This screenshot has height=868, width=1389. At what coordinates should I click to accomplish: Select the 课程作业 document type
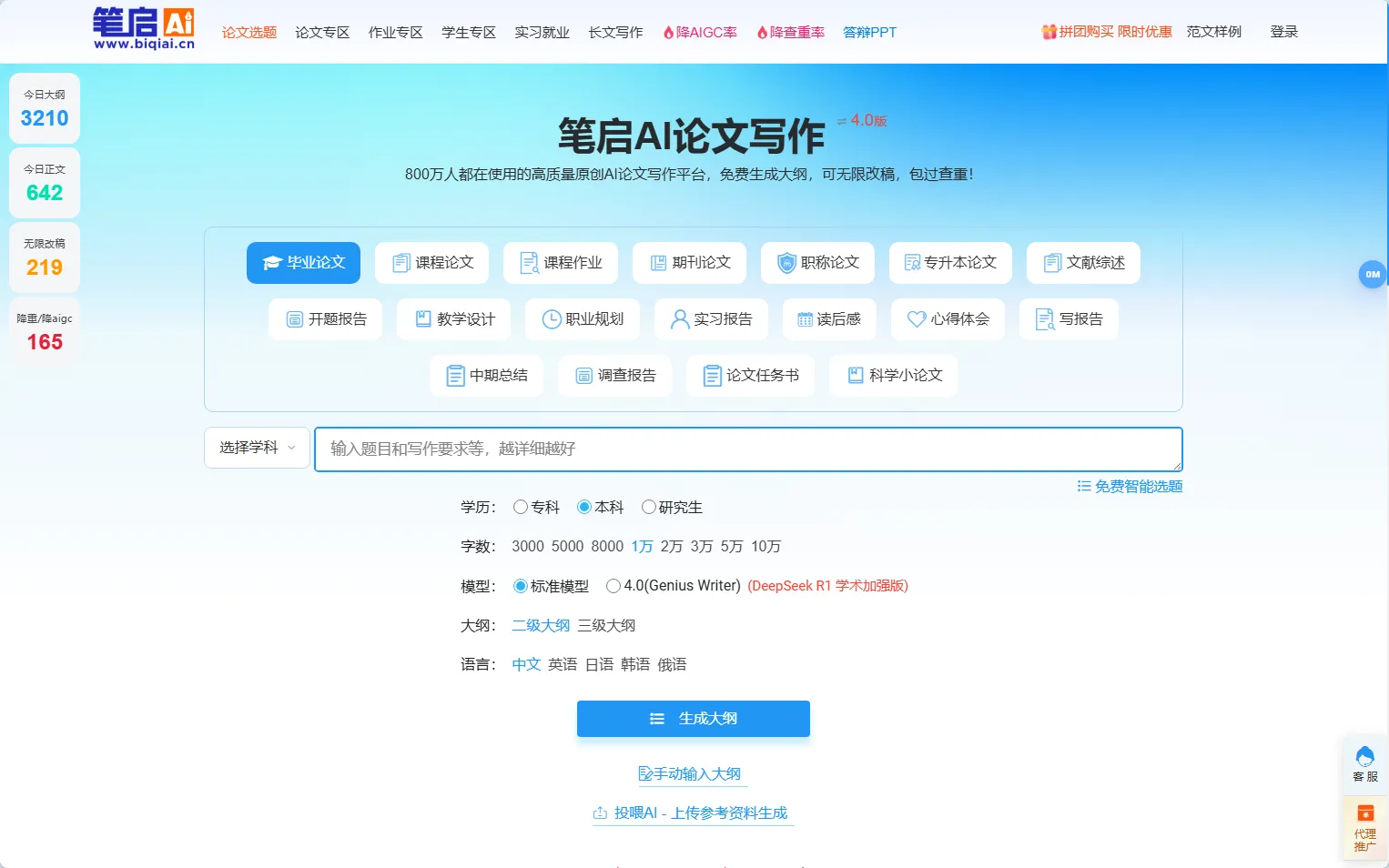tap(560, 263)
